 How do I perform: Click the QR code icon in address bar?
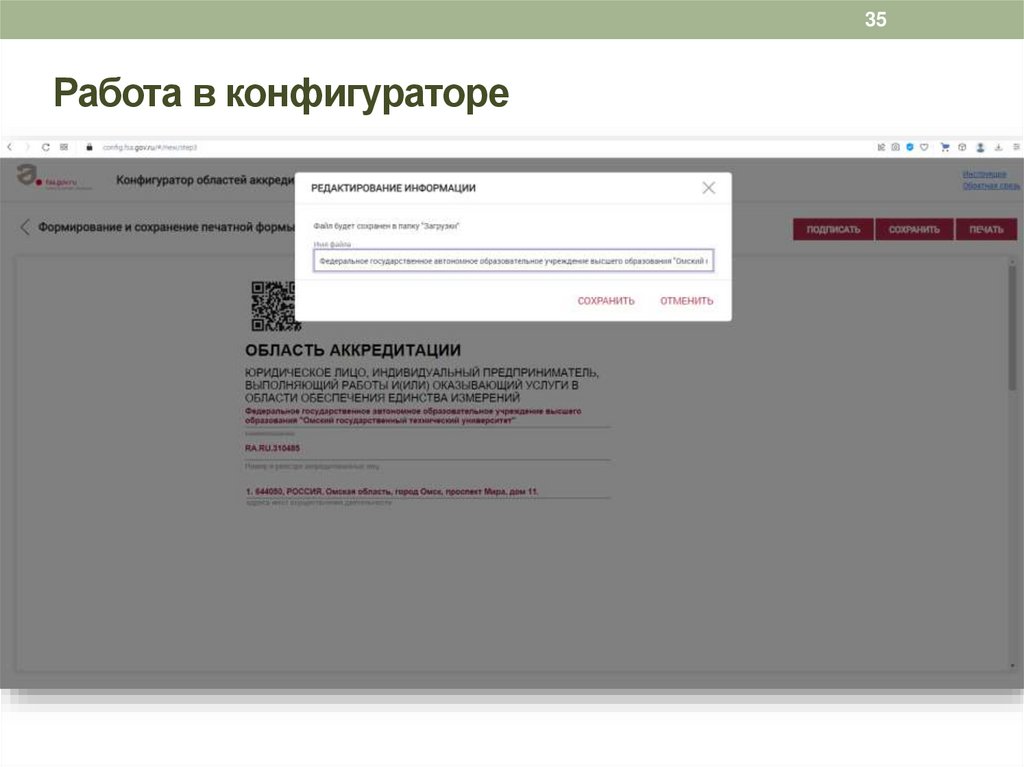(x=64, y=146)
